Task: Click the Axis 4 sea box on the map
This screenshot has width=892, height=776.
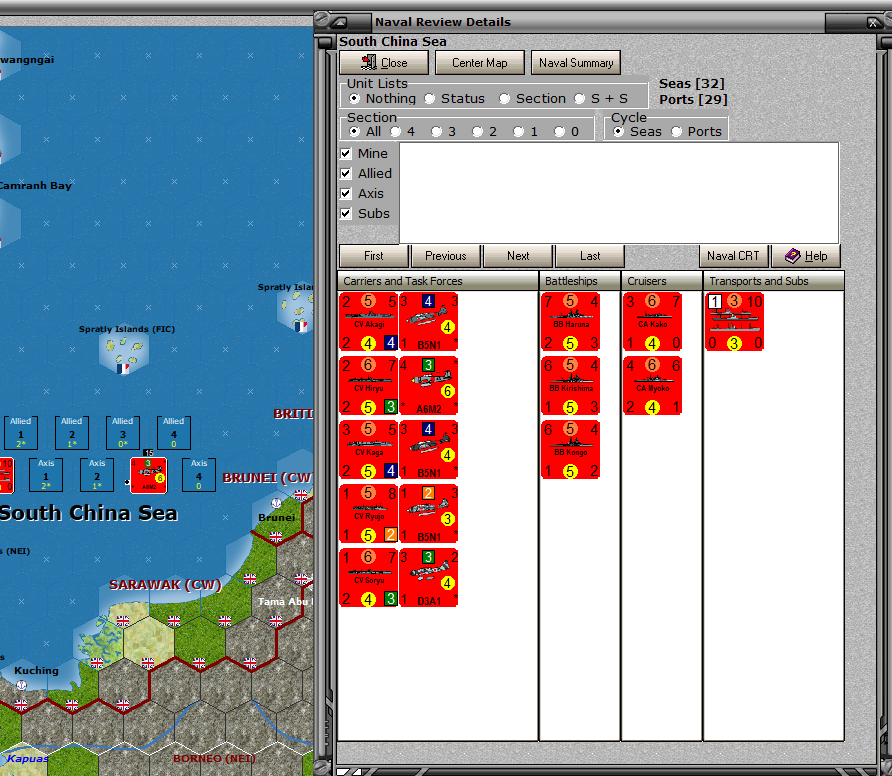Action: coord(199,474)
